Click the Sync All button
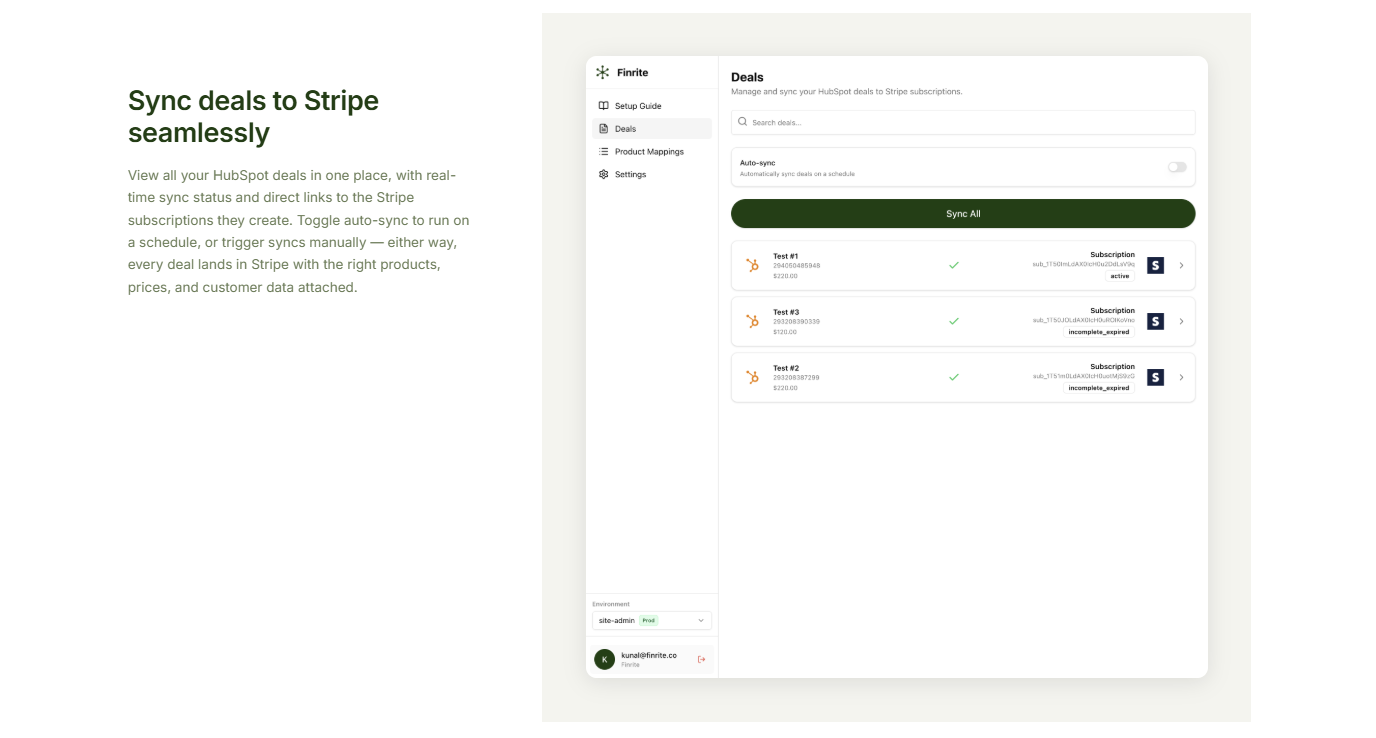 click(x=963, y=214)
